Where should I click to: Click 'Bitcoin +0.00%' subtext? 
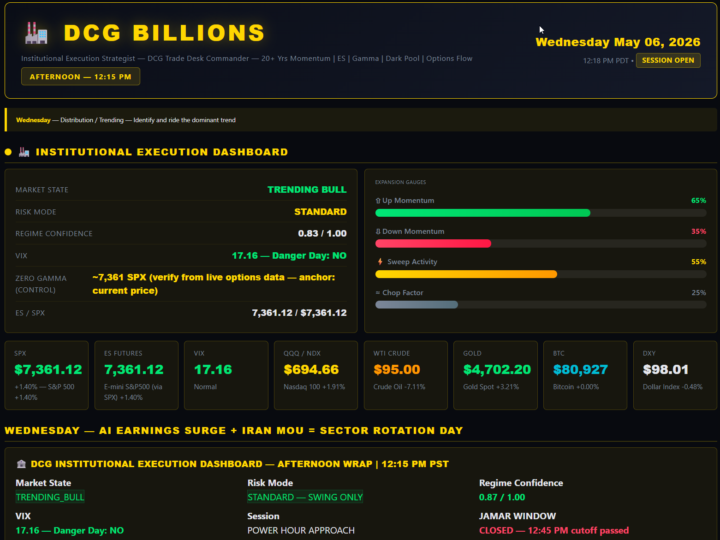pos(576,387)
